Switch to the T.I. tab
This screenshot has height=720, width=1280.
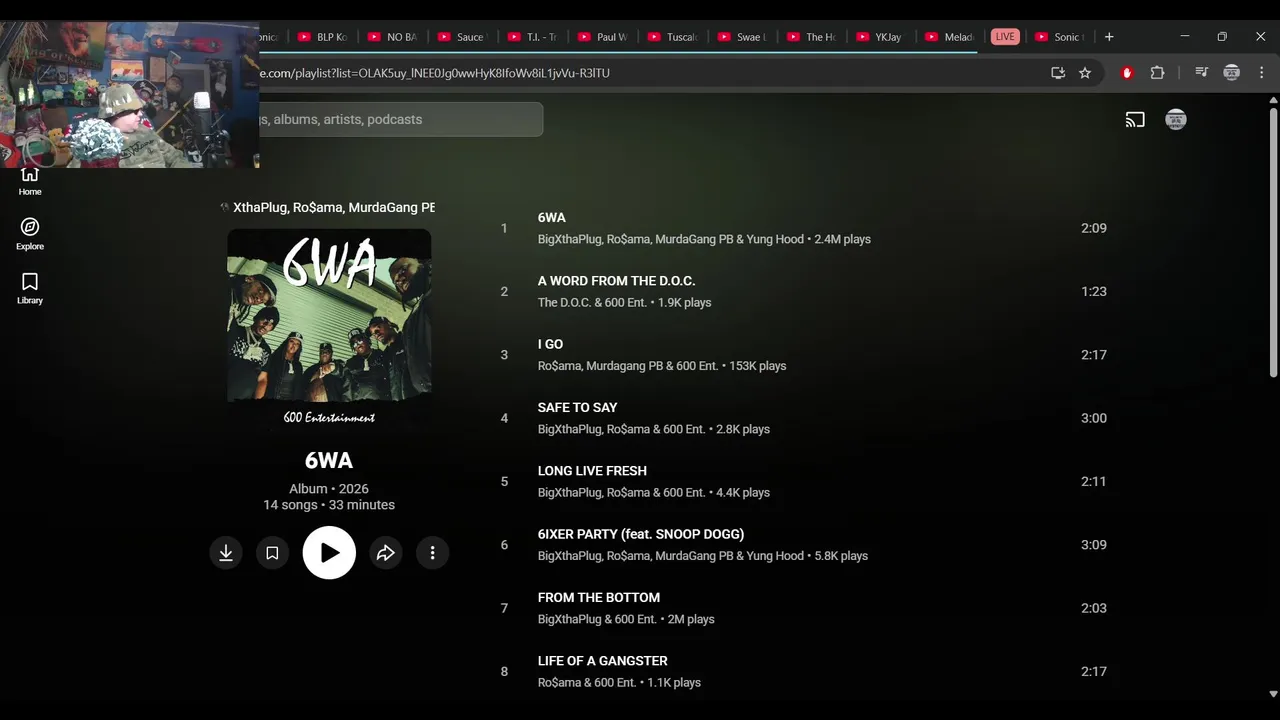click(532, 37)
